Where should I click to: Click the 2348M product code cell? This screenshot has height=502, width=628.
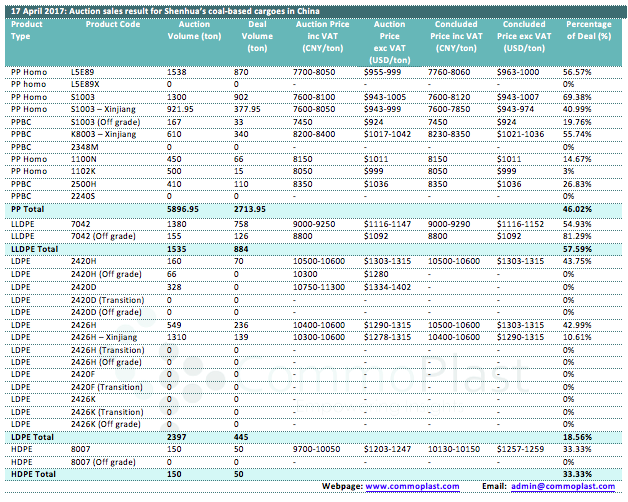coord(87,146)
